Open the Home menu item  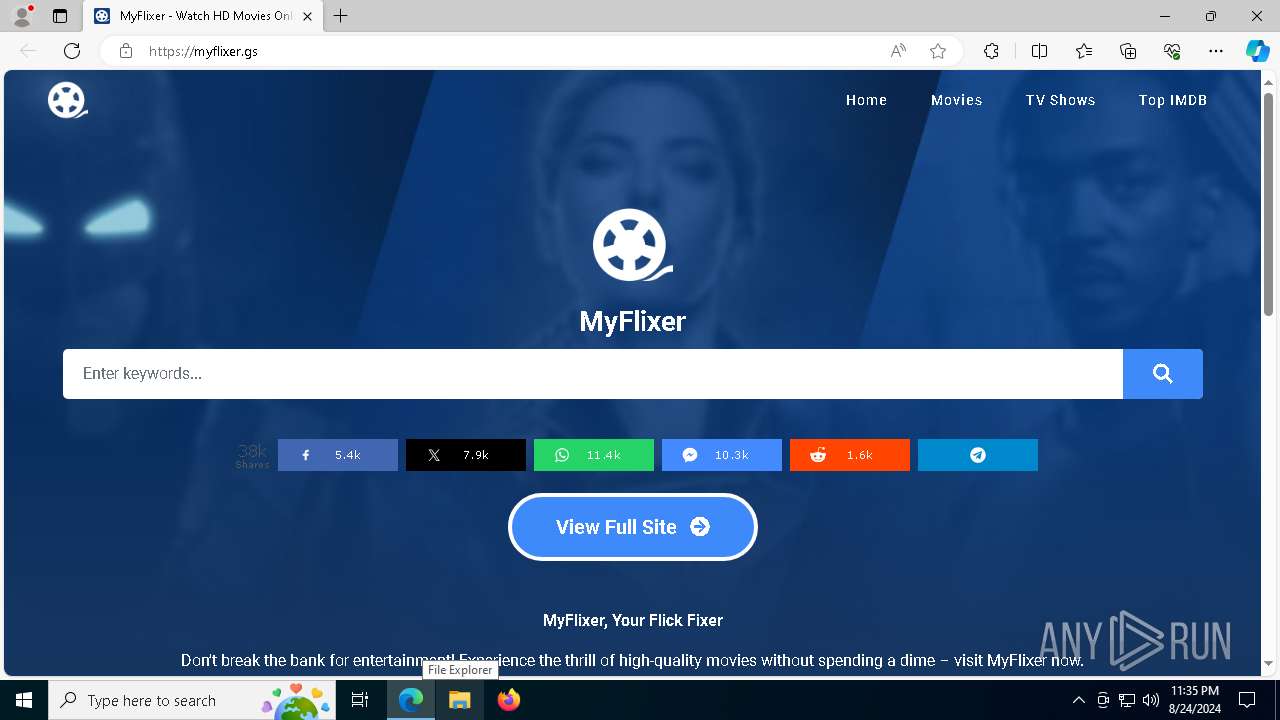tap(866, 100)
